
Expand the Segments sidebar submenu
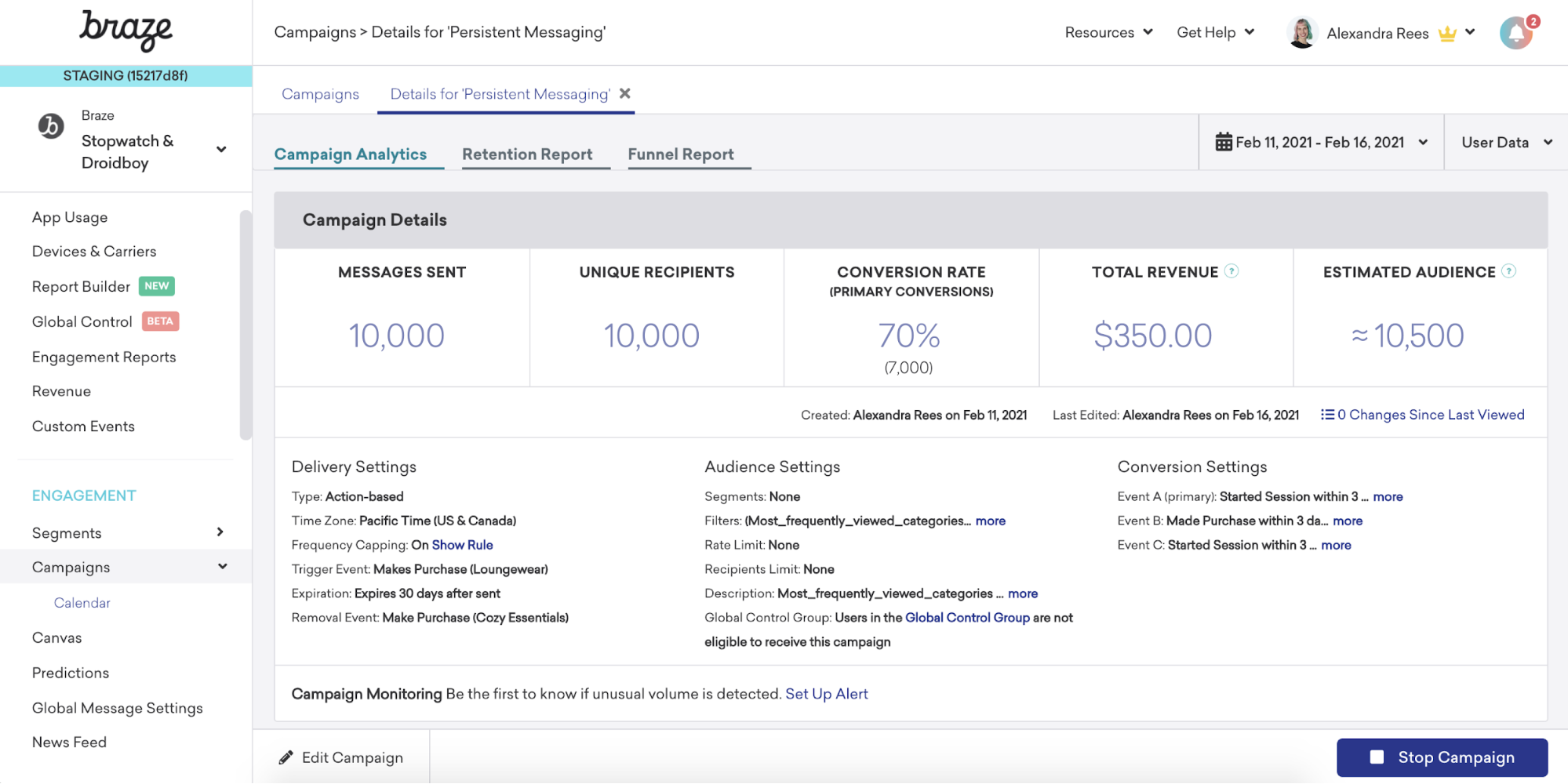point(220,532)
